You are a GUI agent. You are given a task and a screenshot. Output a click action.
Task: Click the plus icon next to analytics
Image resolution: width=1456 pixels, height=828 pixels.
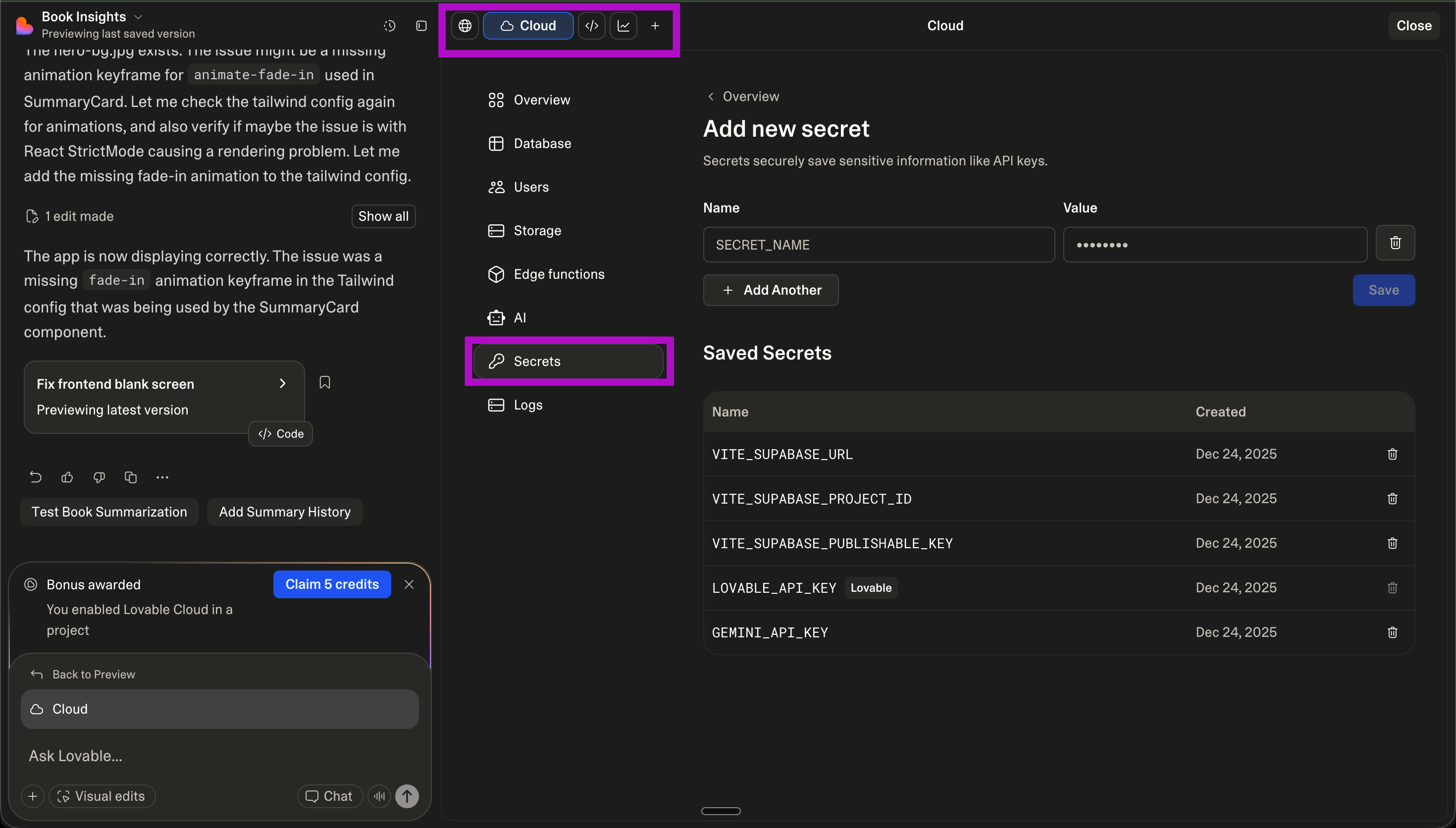click(x=655, y=26)
